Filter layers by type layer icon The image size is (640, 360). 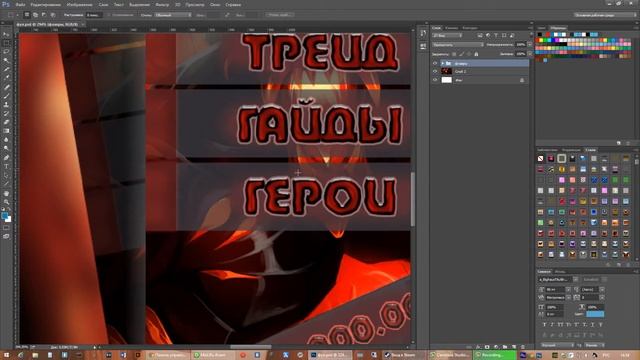click(496, 36)
